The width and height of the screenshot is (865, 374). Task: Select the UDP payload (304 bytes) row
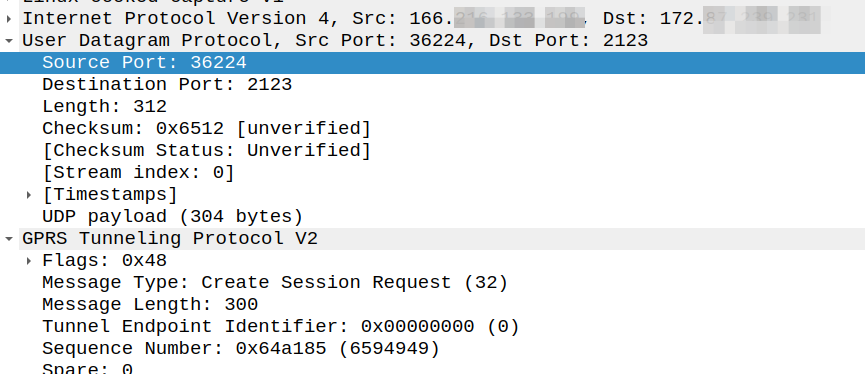point(432,217)
